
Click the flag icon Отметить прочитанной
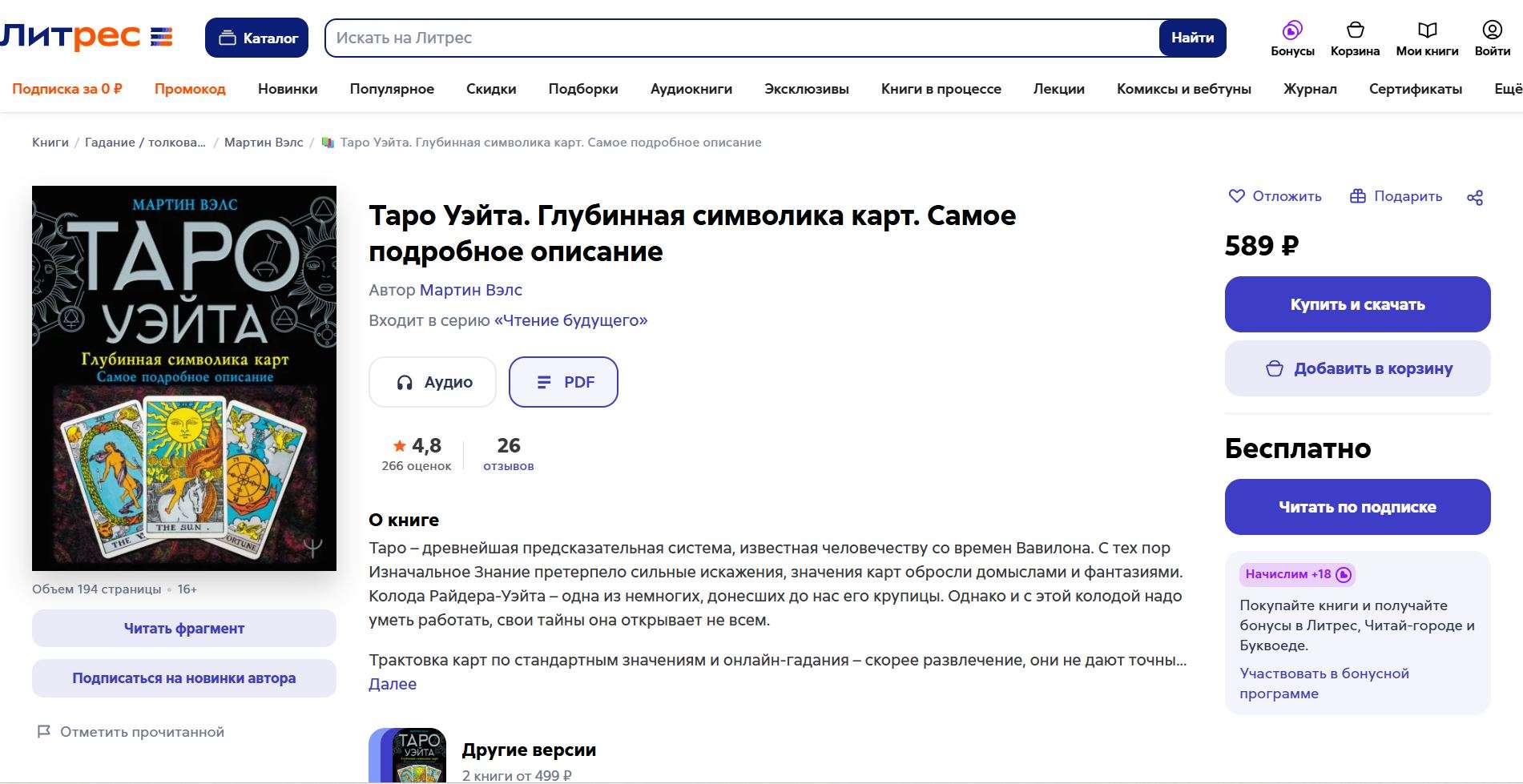pyautogui.click(x=44, y=732)
